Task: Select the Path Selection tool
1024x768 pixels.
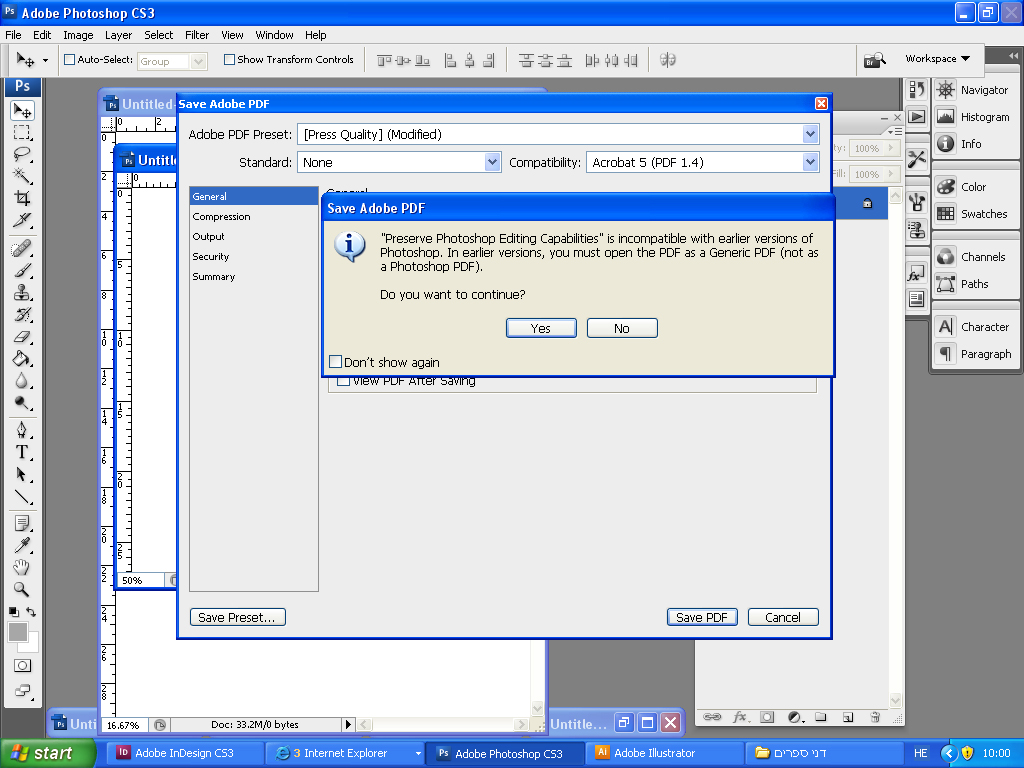Action: pyautogui.click(x=22, y=474)
